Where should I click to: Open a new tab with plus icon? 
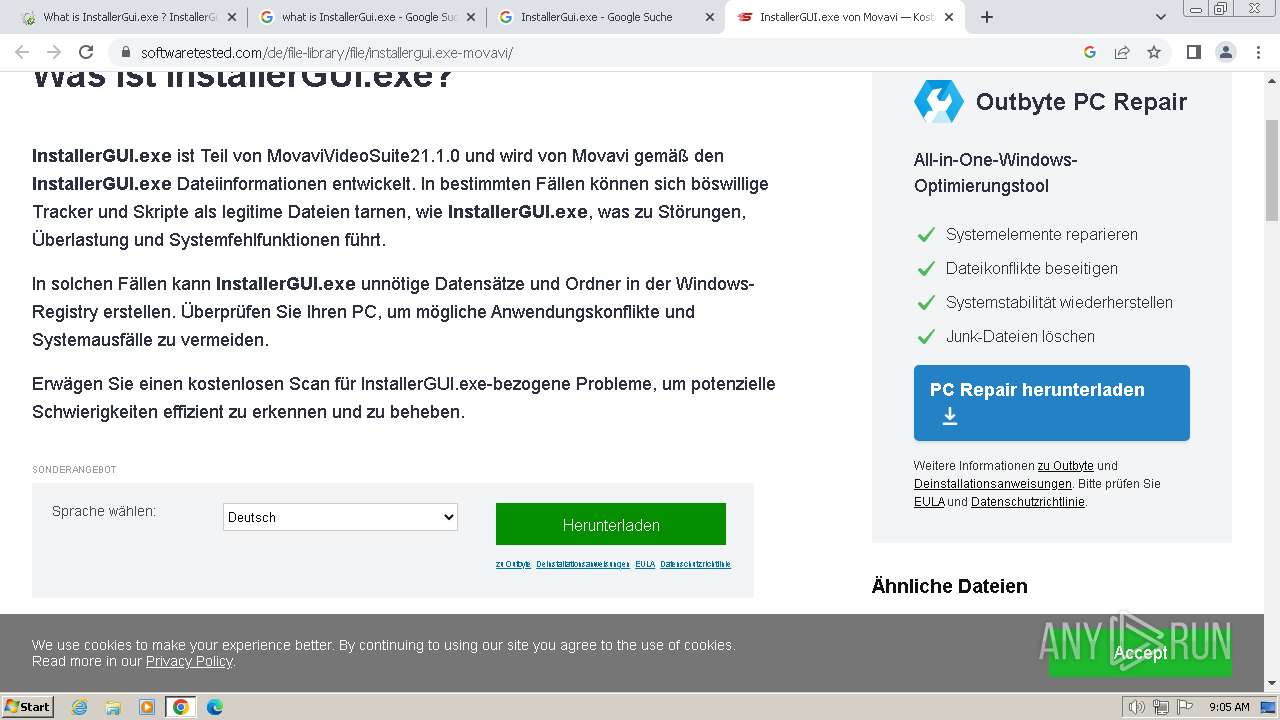point(987,17)
